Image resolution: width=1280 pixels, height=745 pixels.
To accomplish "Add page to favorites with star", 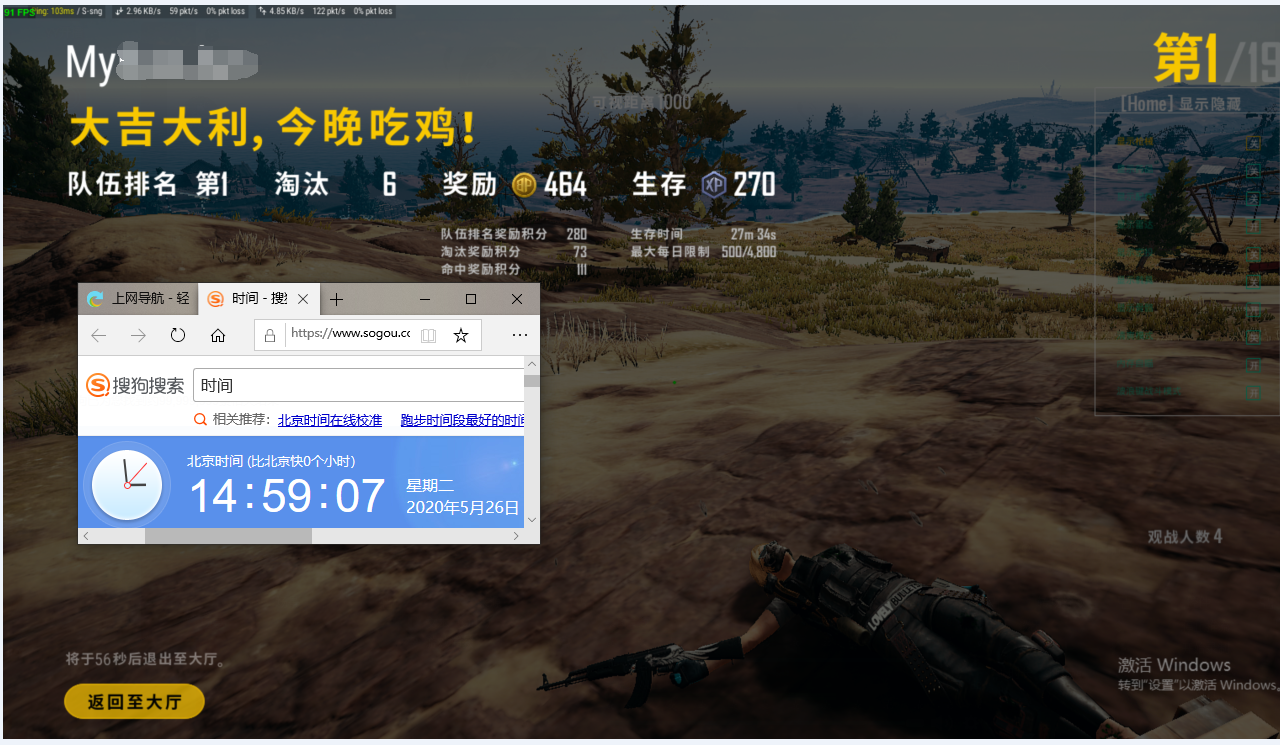I will click(461, 336).
